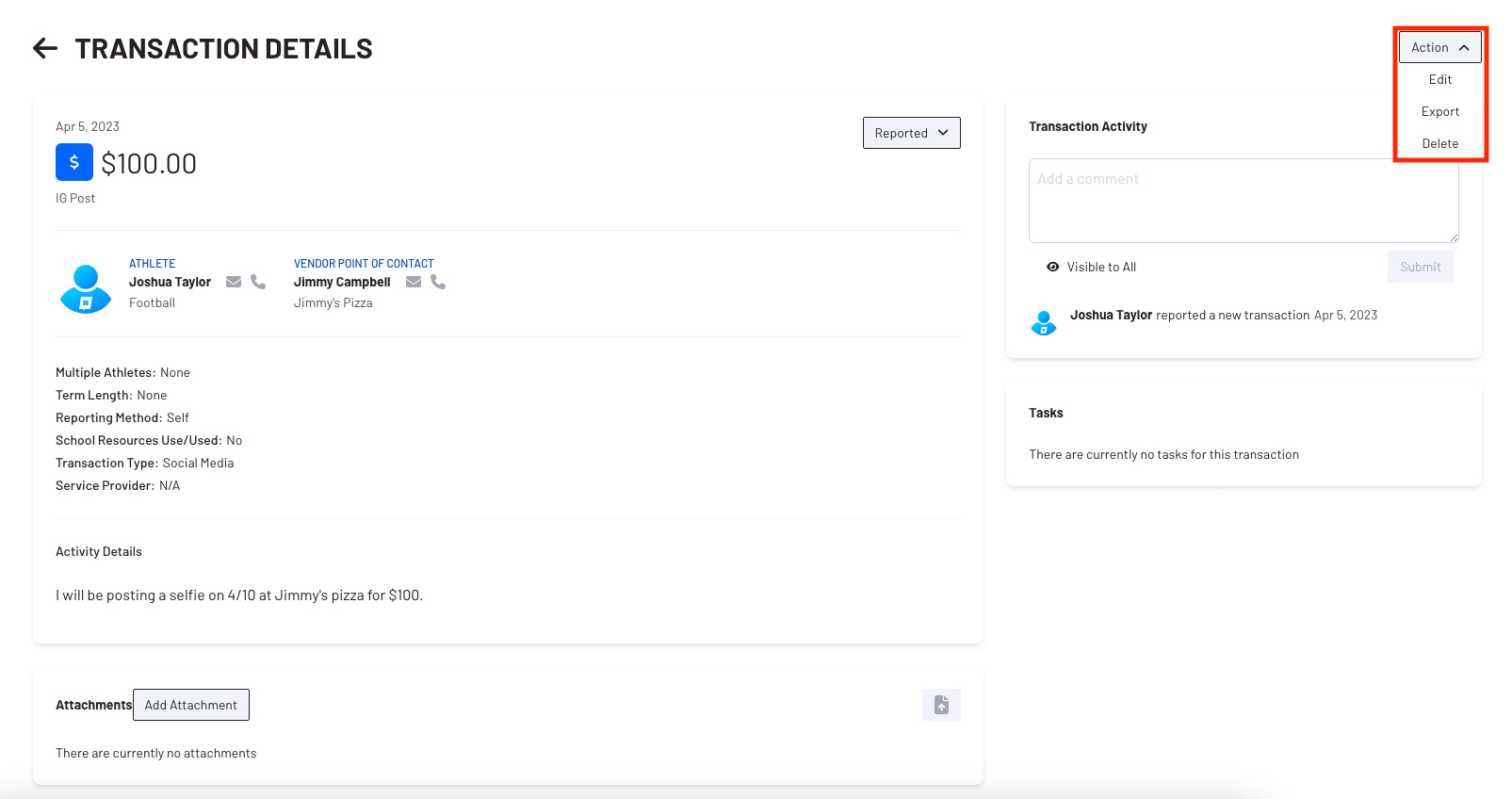Open the Reported status dropdown

911,133
